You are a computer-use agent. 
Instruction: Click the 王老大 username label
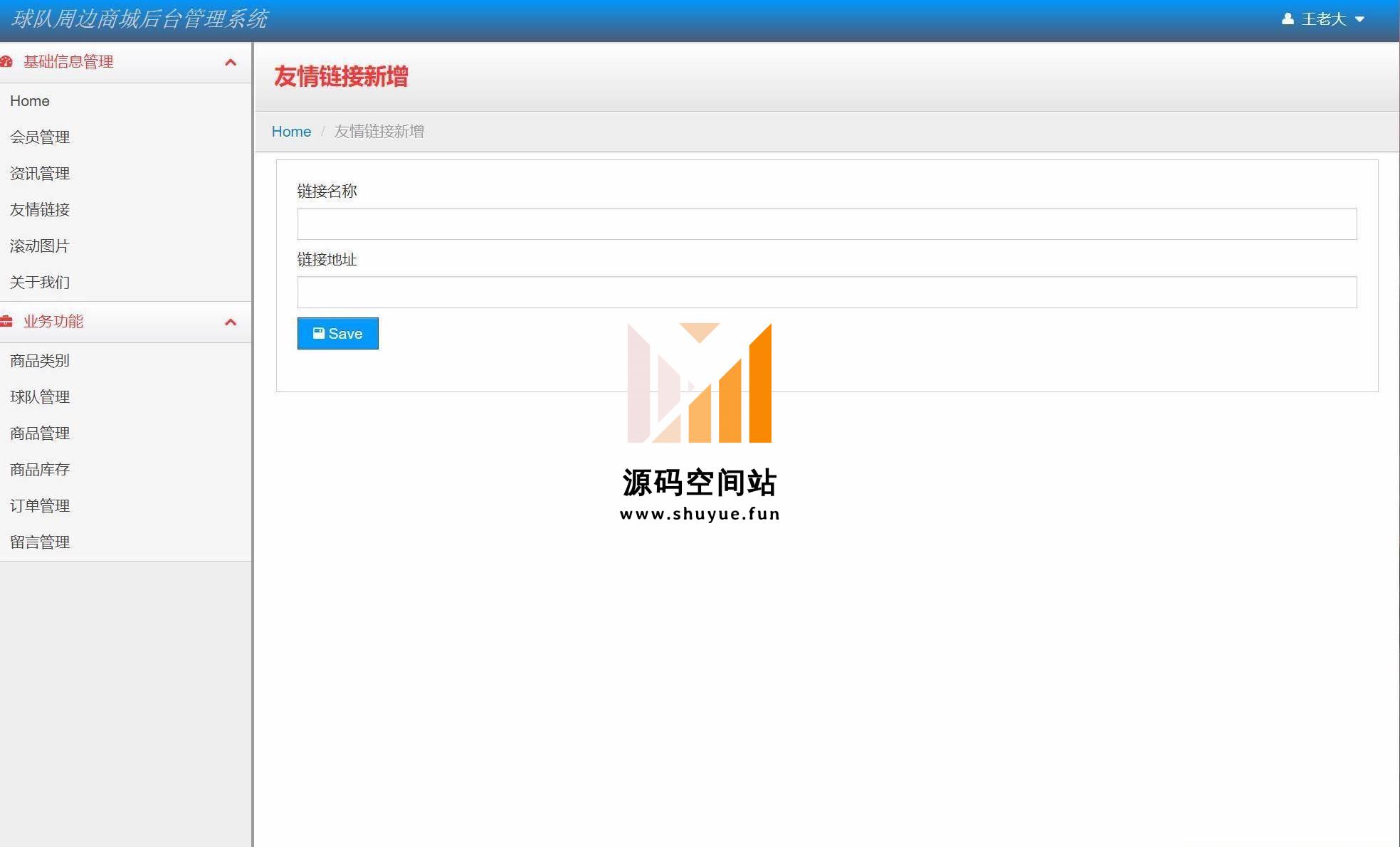(x=1324, y=19)
